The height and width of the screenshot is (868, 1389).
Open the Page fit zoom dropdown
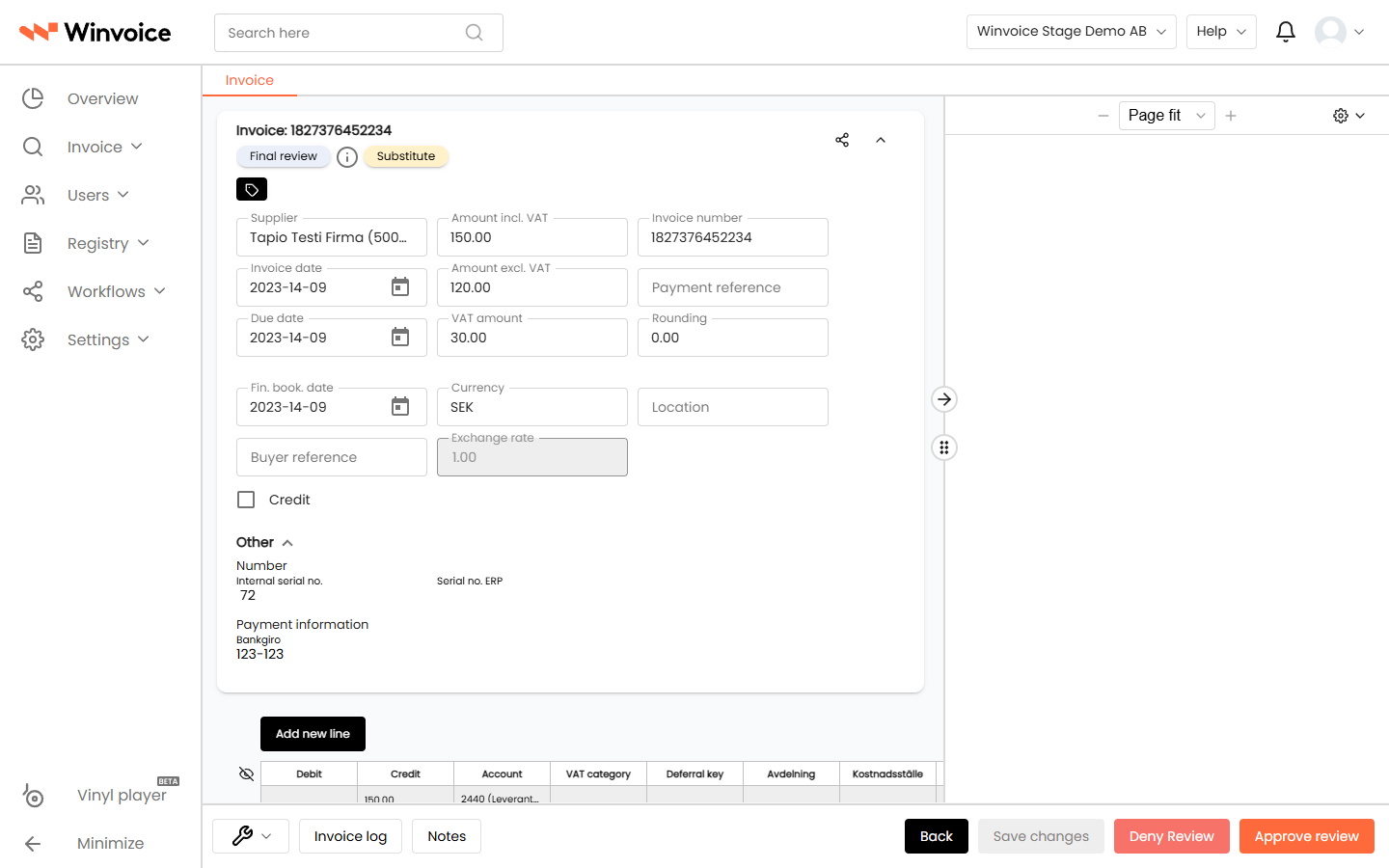[1166, 116]
